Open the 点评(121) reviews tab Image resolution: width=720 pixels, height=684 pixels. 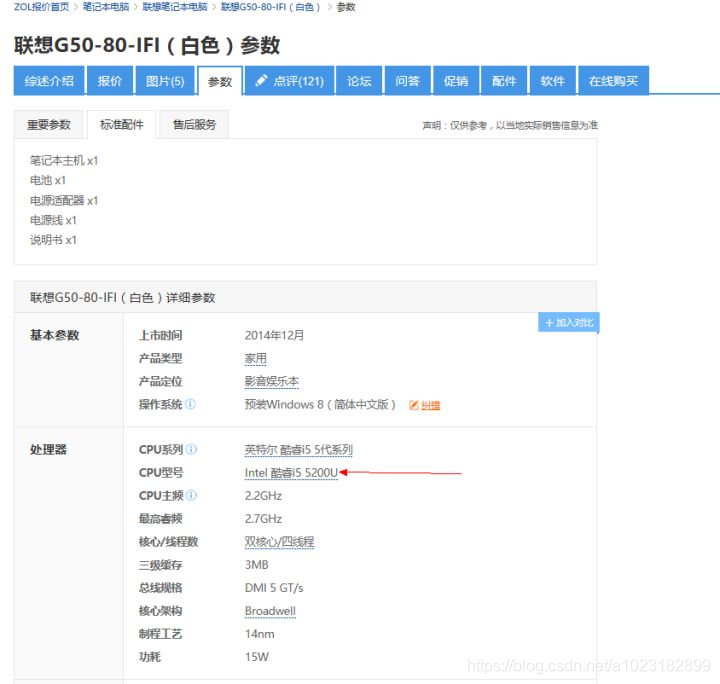click(290, 81)
